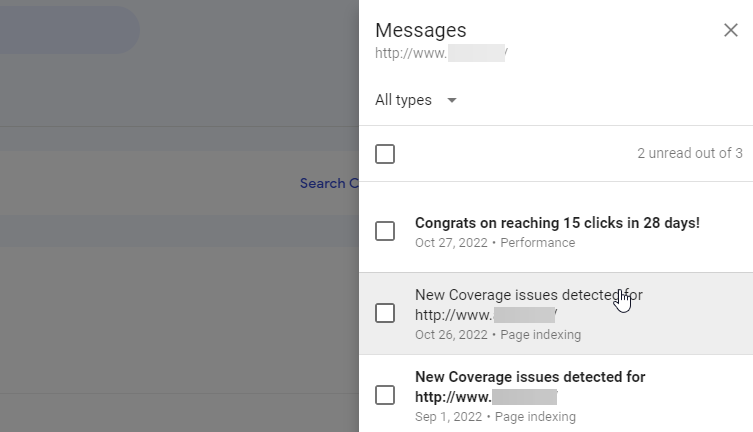753x432 pixels.
Task: Click the dimmed Search C link
Action: click(x=329, y=183)
